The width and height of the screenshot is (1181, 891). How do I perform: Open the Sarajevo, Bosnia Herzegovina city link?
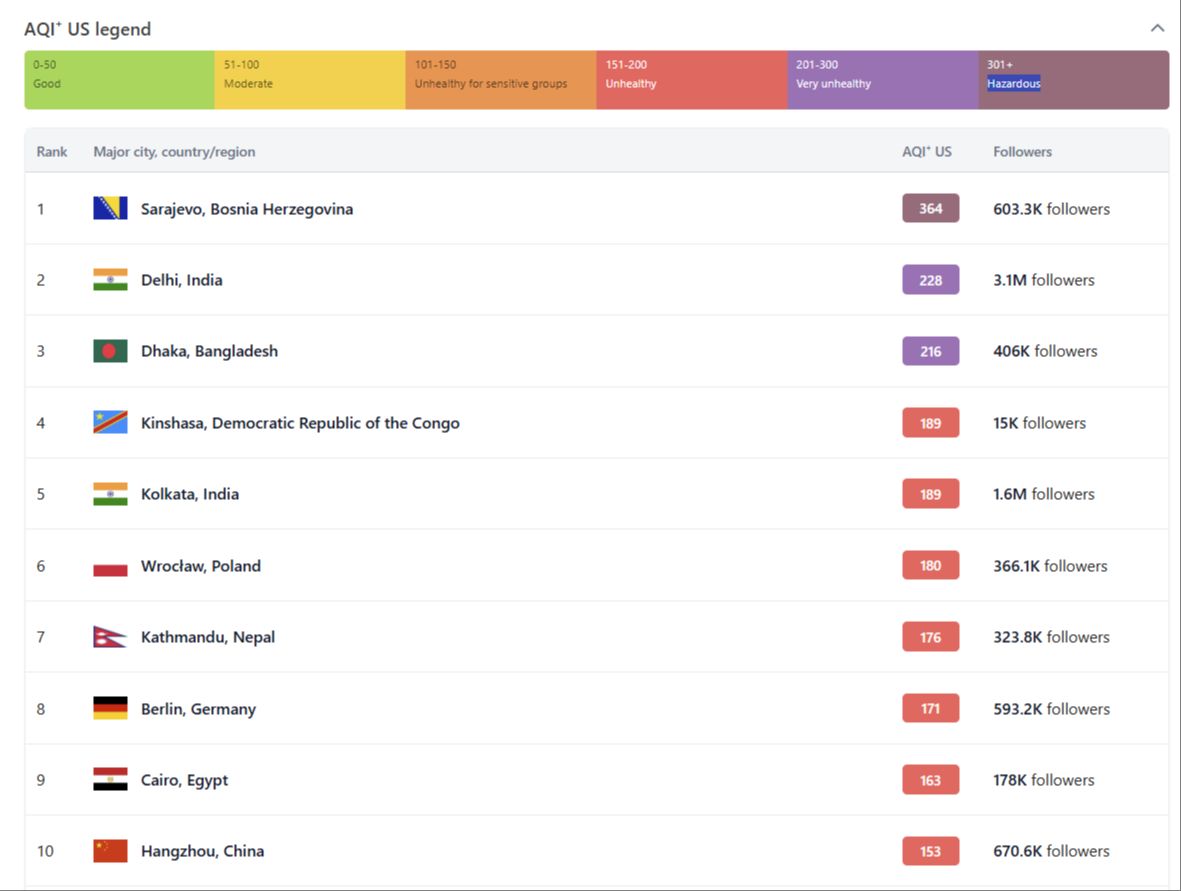[x=246, y=209]
